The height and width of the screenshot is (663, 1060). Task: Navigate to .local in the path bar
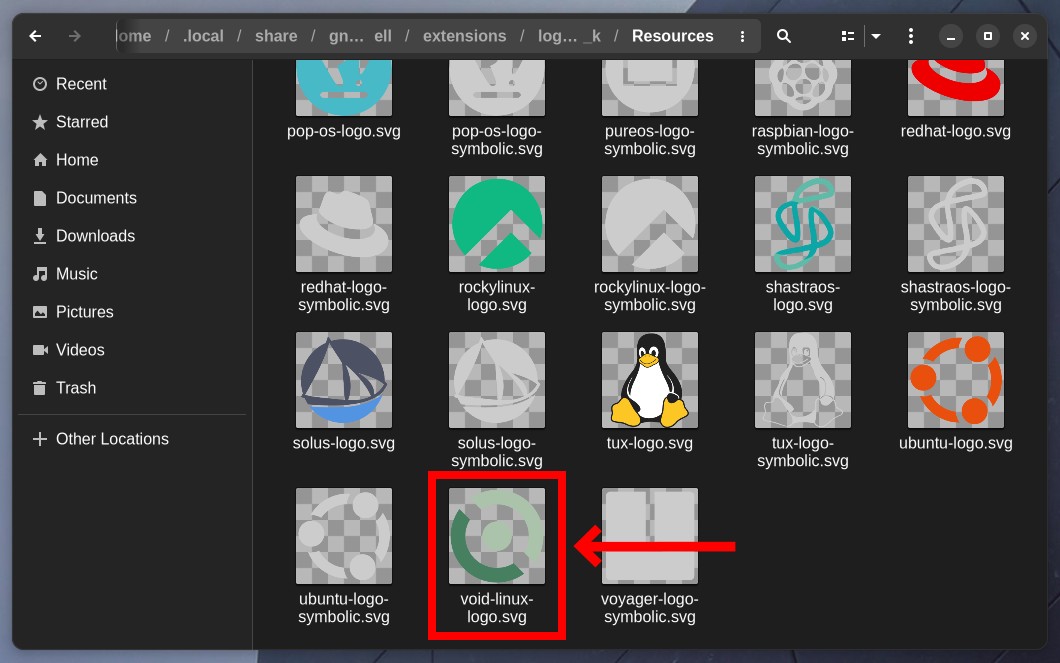point(203,36)
